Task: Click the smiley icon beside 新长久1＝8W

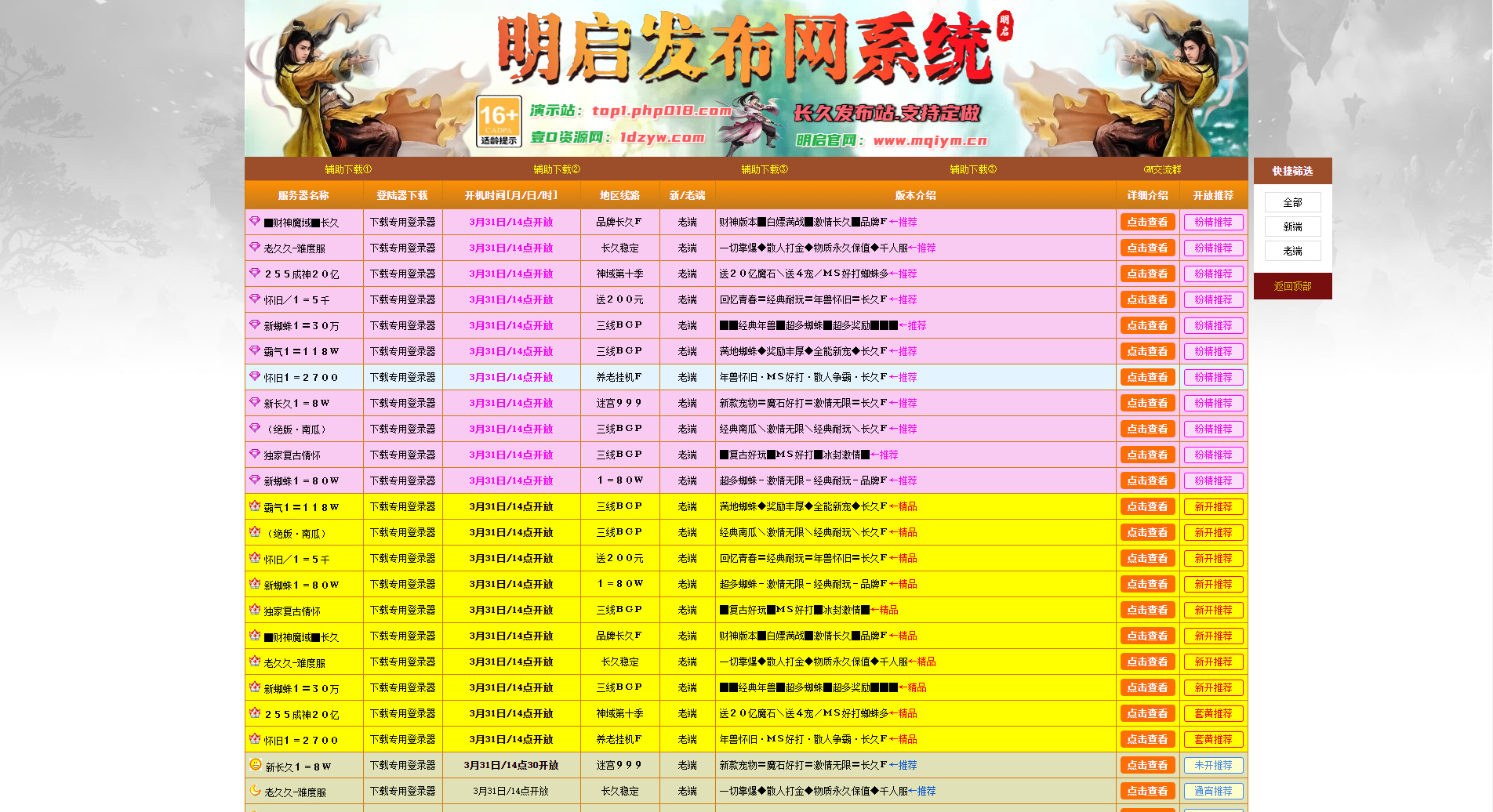Action: click(x=255, y=765)
